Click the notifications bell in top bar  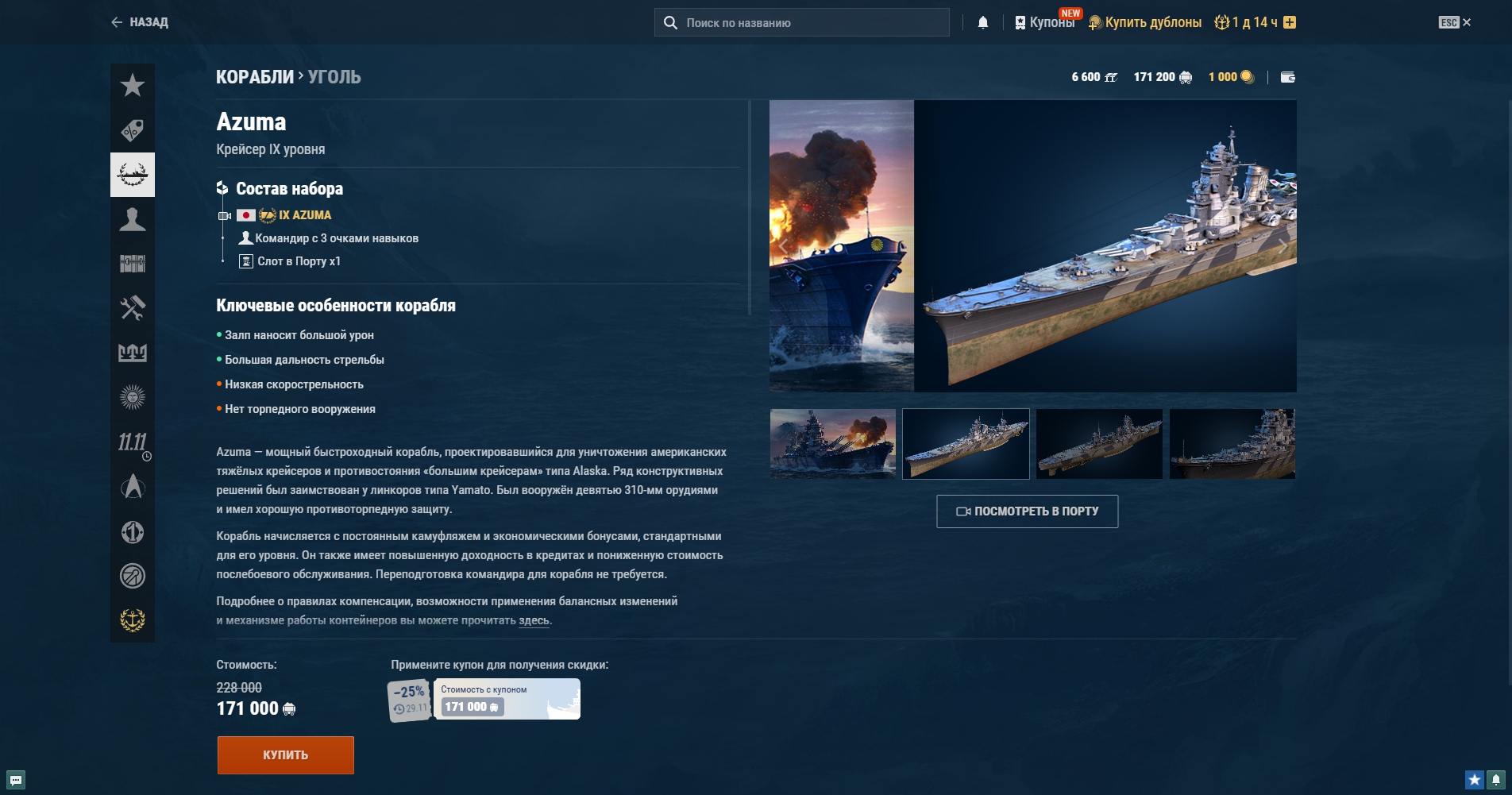pos(983,22)
